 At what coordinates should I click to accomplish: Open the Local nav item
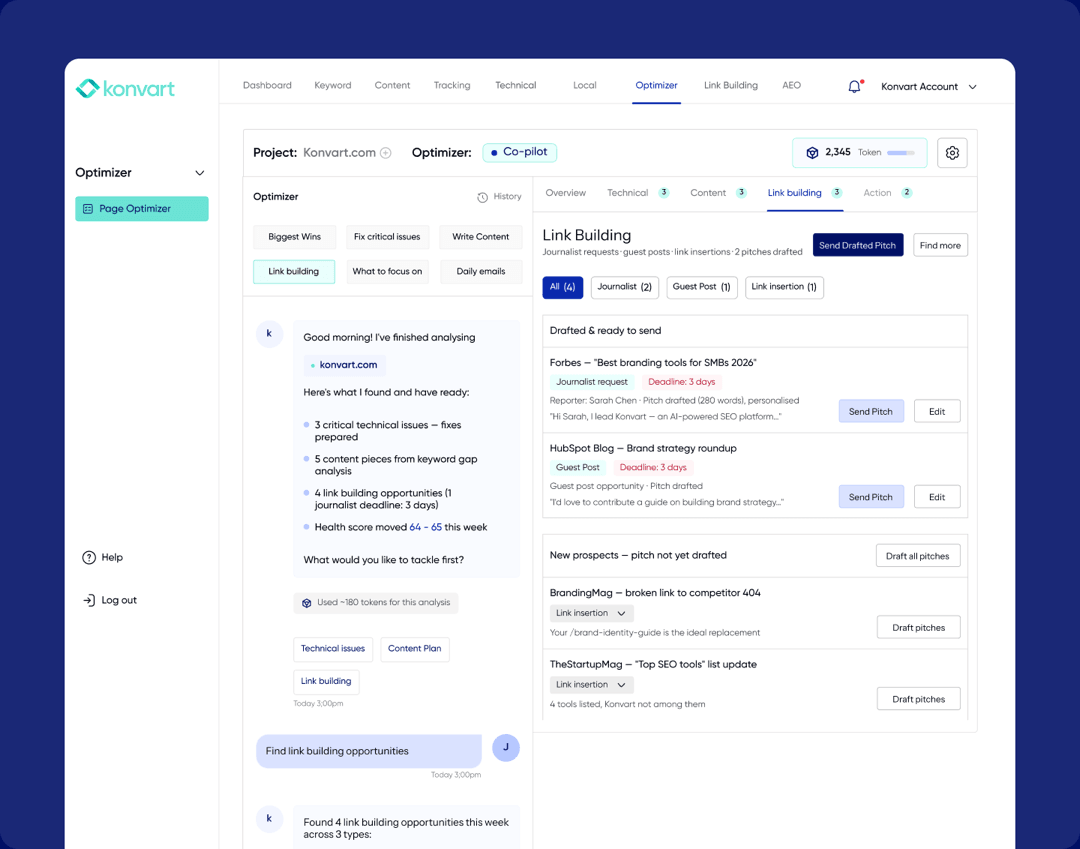point(585,85)
